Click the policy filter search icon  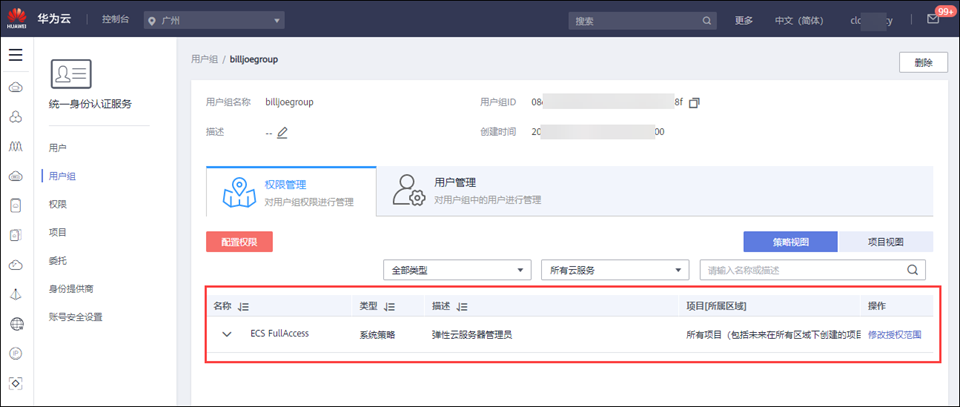912,270
